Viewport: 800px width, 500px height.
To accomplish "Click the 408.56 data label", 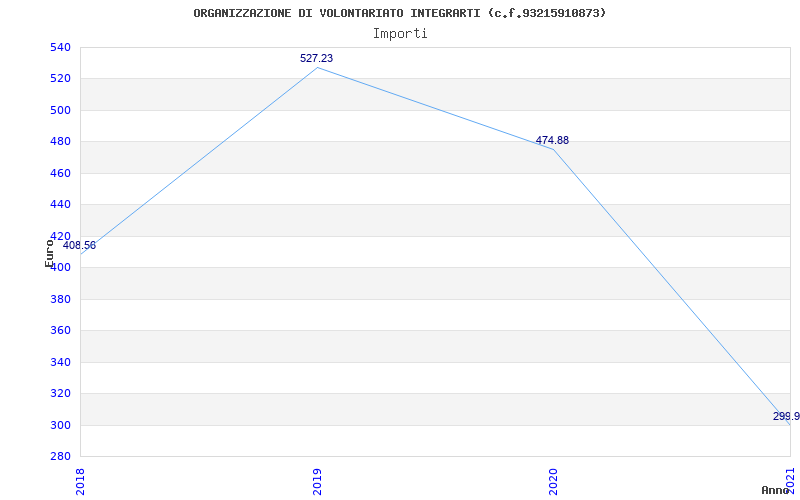I will 79,245.
